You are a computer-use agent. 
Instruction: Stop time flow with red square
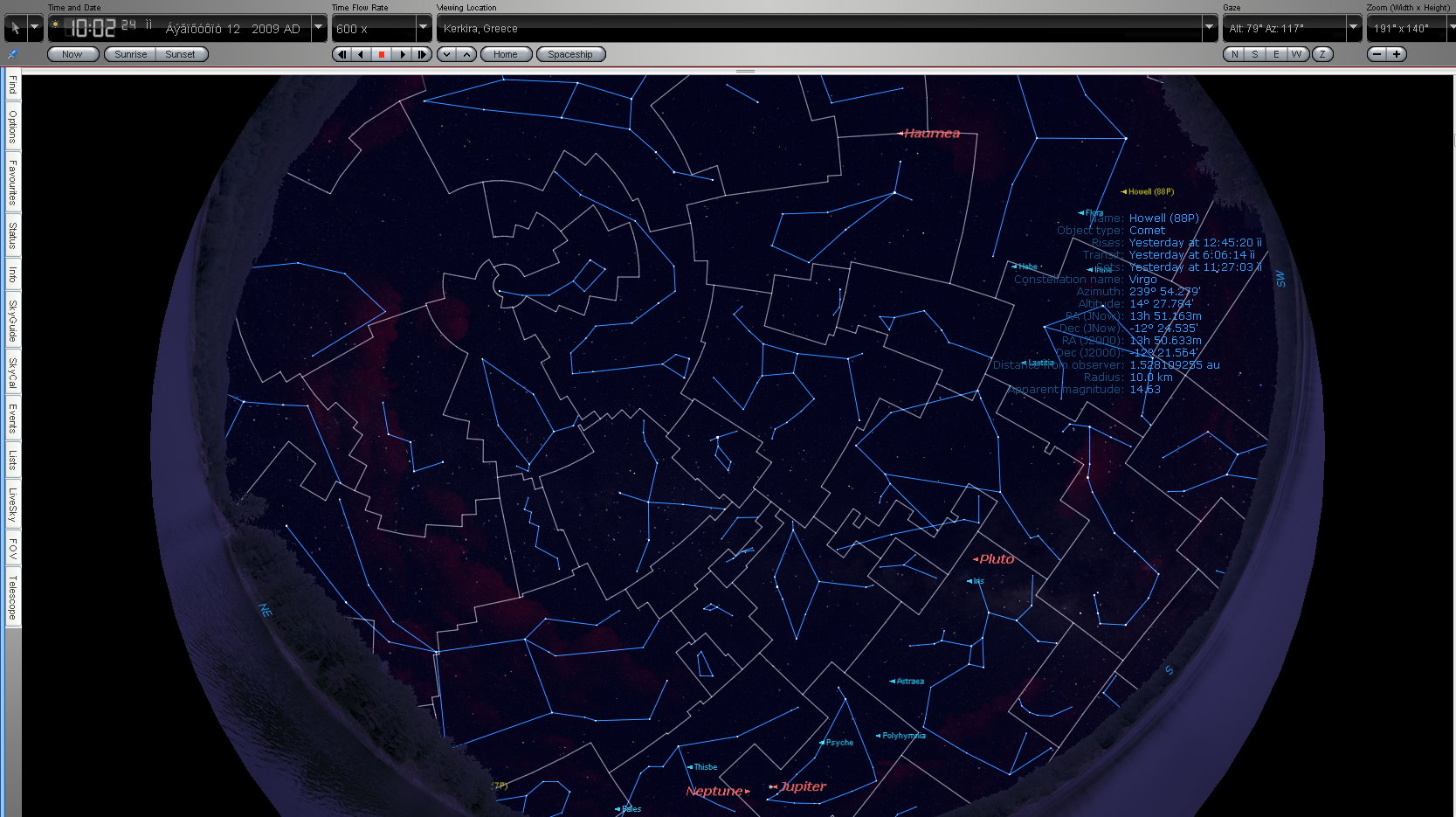[382, 54]
